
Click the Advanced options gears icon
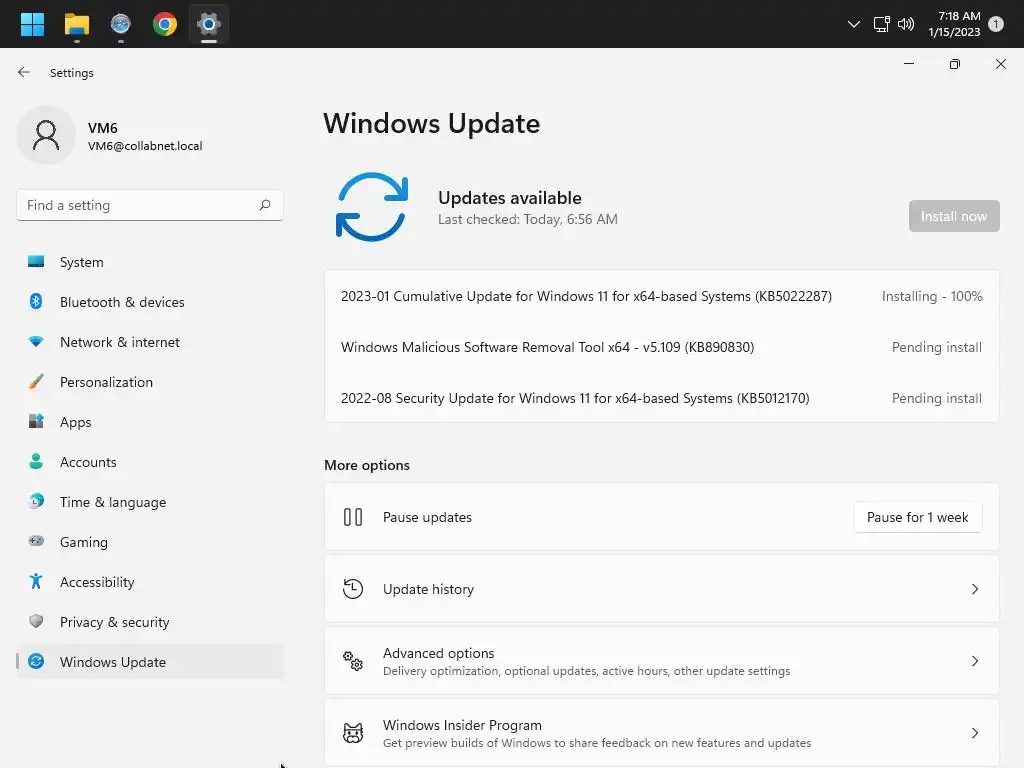point(353,661)
